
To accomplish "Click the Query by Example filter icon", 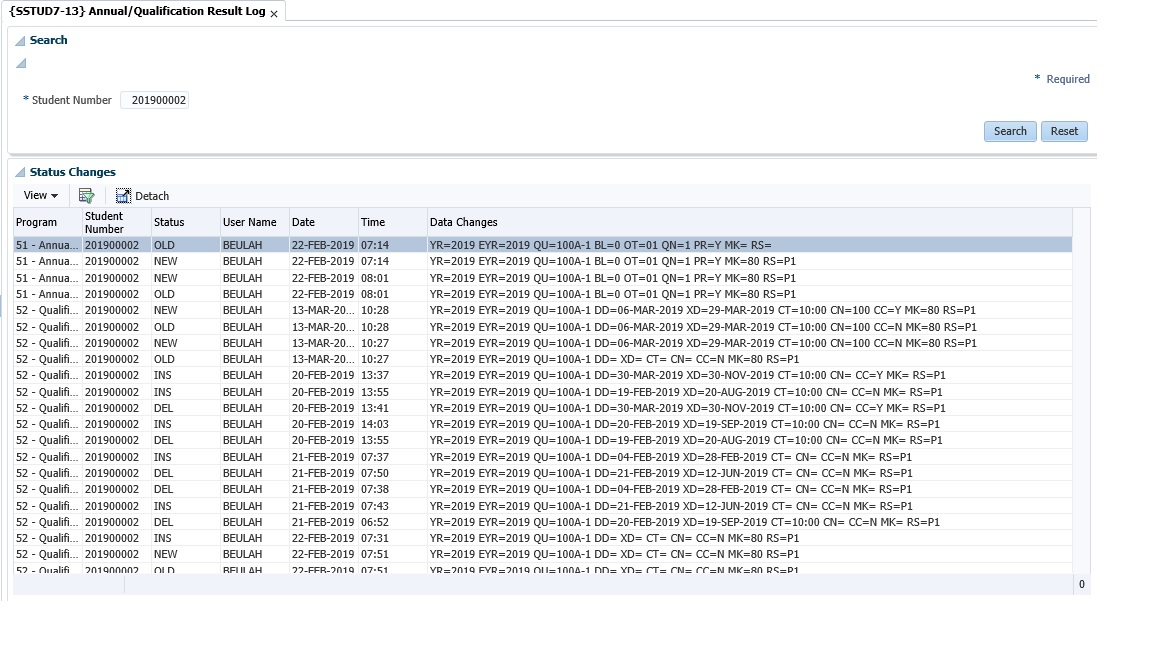I will point(86,196).
